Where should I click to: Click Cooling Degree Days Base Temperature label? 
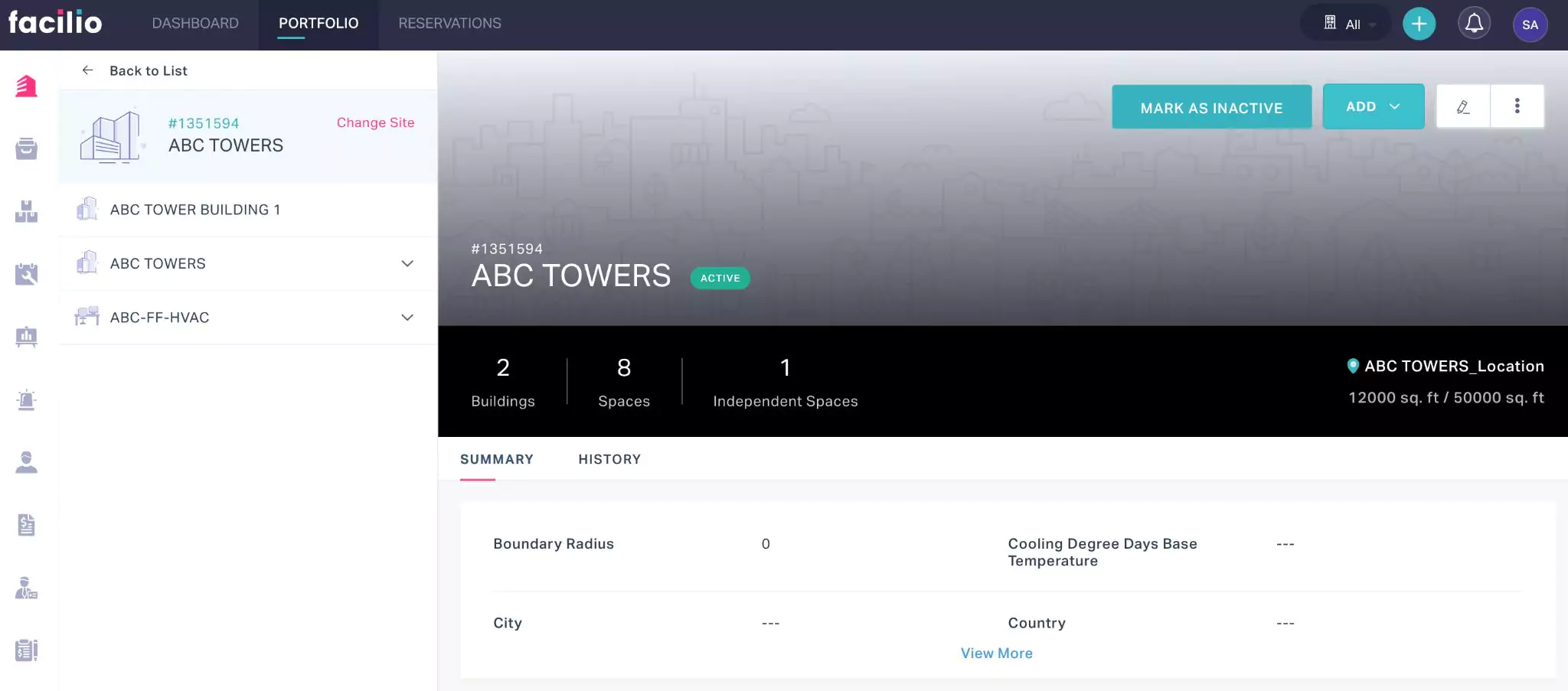tap(1102, 552)
